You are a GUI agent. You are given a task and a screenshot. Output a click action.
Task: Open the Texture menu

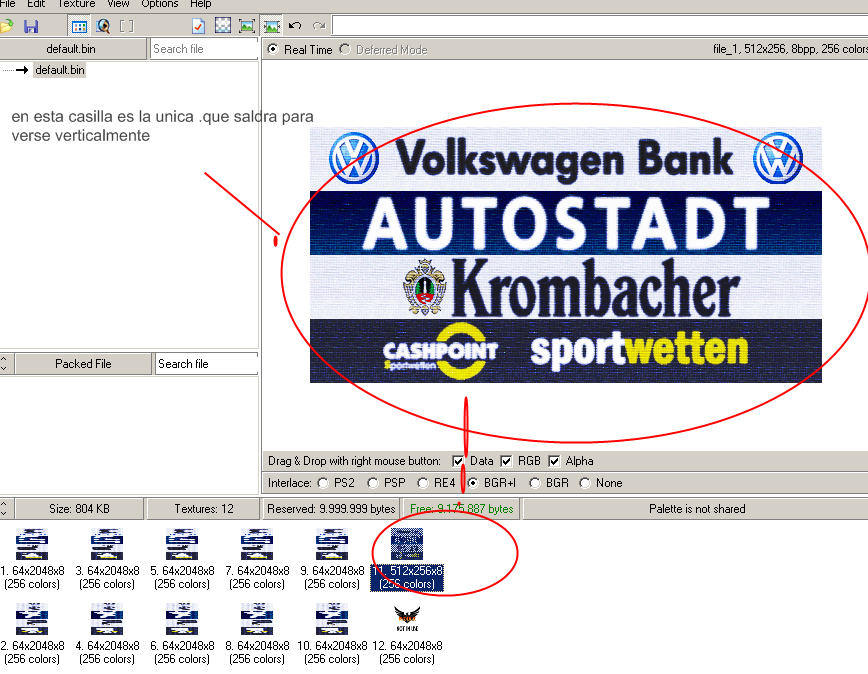[76, 4]
